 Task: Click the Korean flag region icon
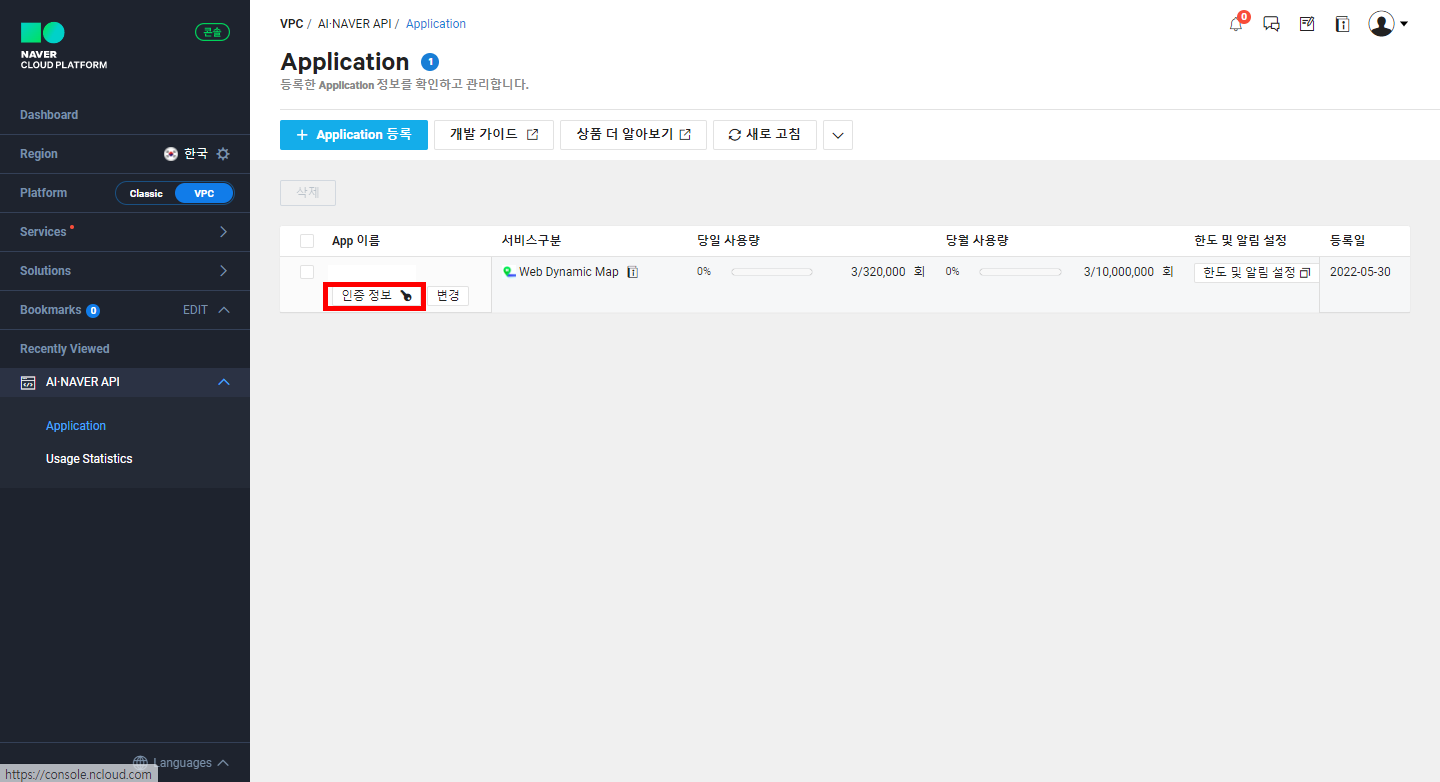pos(171,154)
